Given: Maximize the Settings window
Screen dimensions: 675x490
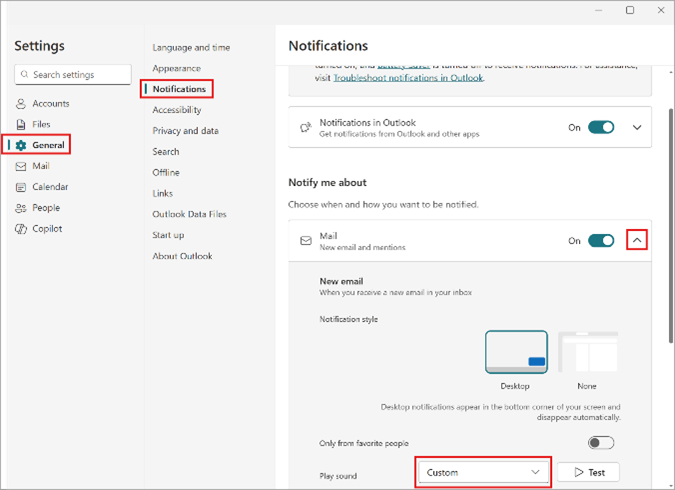Looking at the screenshot, I should point(630,10).
